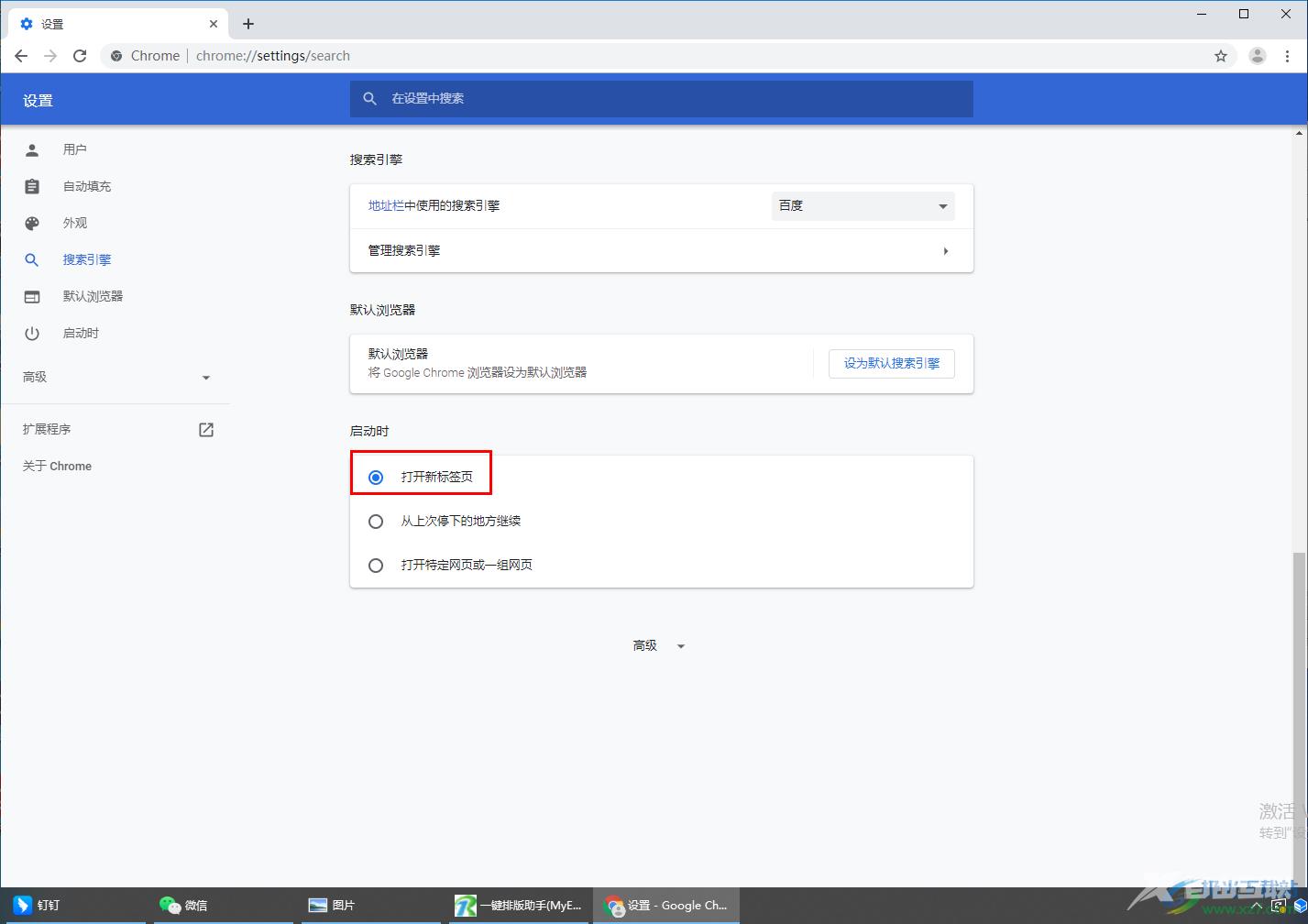Go to the 启动时 sidebar section

tap(81, 333)
